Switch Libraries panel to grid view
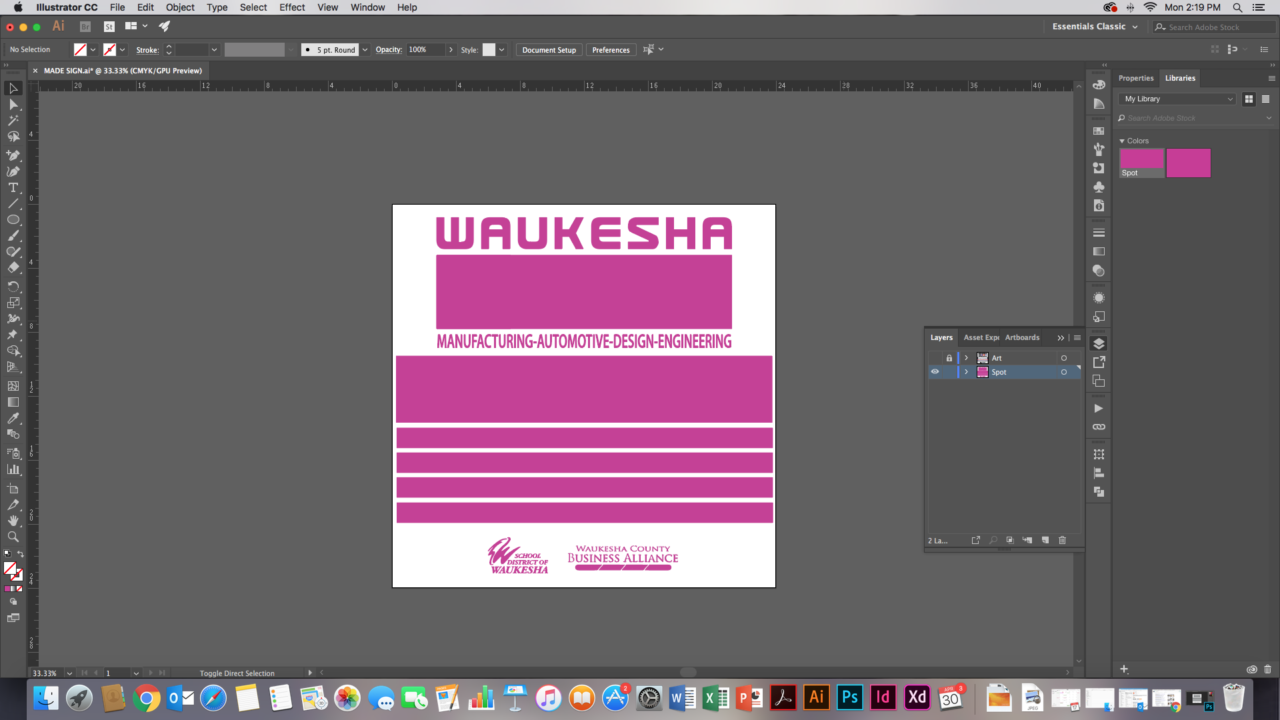Screen dimensions: 1280x720 1249,99
